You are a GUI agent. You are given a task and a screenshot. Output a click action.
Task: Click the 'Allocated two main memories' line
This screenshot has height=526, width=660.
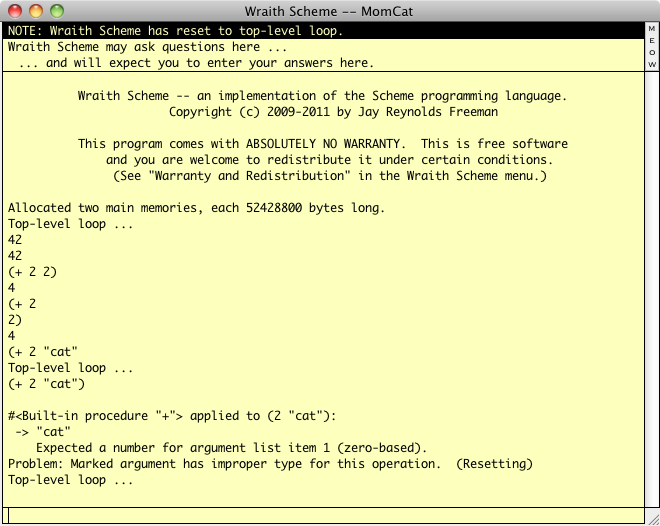point(196,208)
